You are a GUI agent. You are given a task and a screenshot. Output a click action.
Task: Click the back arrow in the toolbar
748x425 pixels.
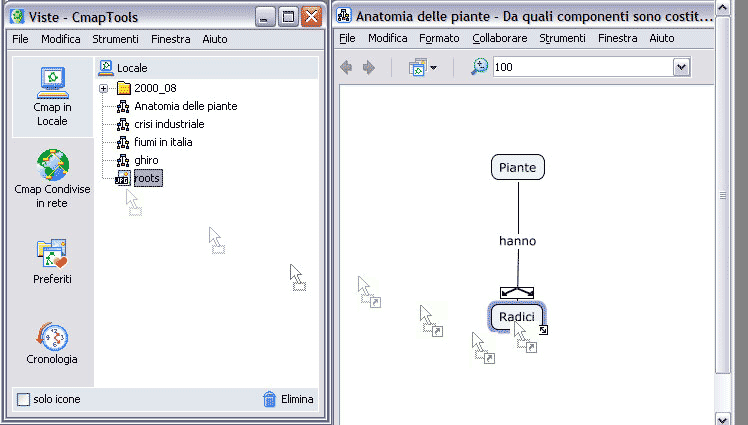pos(347,67)
